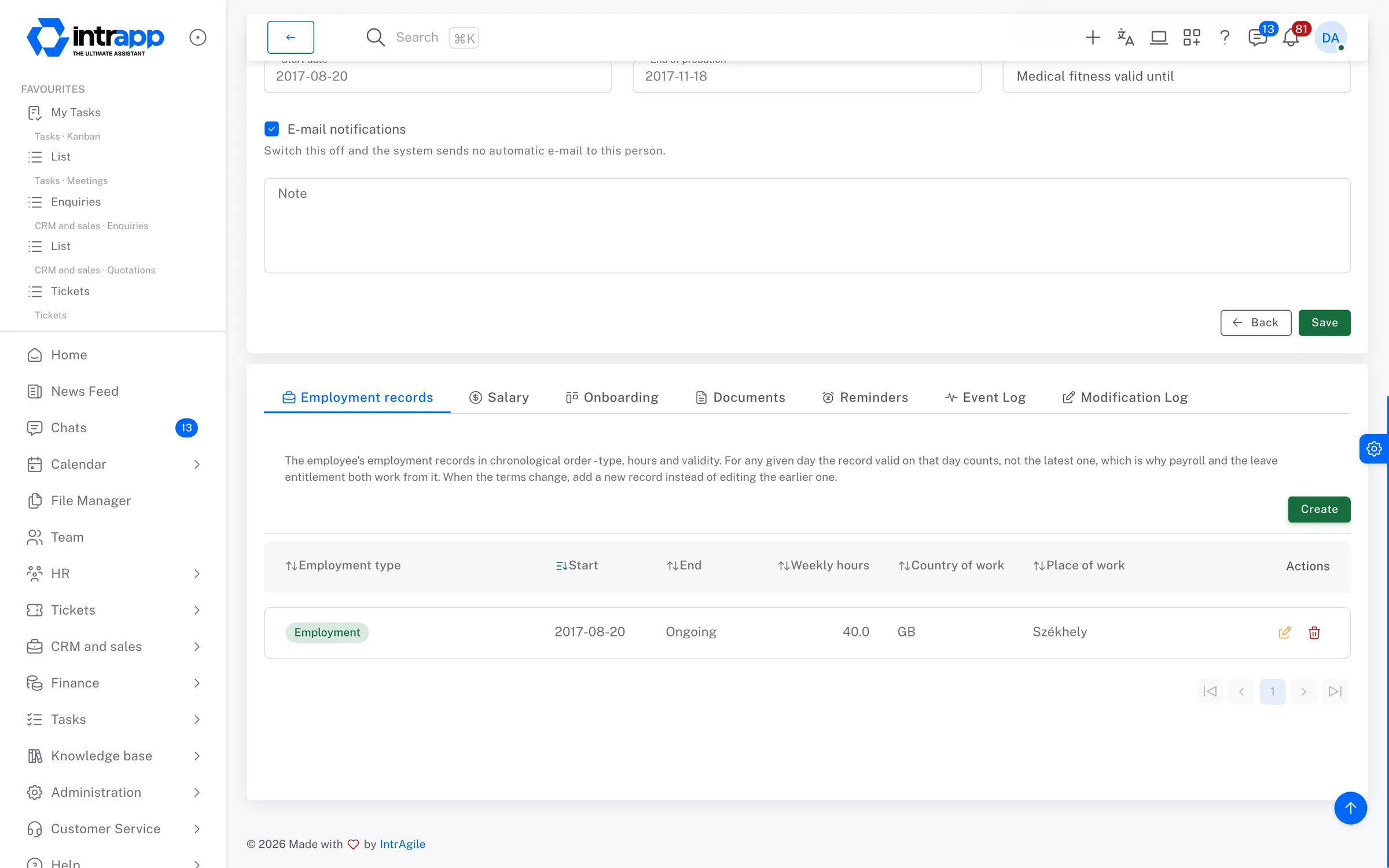This screenshot has height=868, width=1389.
Task: Expand the Finance menu
Action: (113, 683)
